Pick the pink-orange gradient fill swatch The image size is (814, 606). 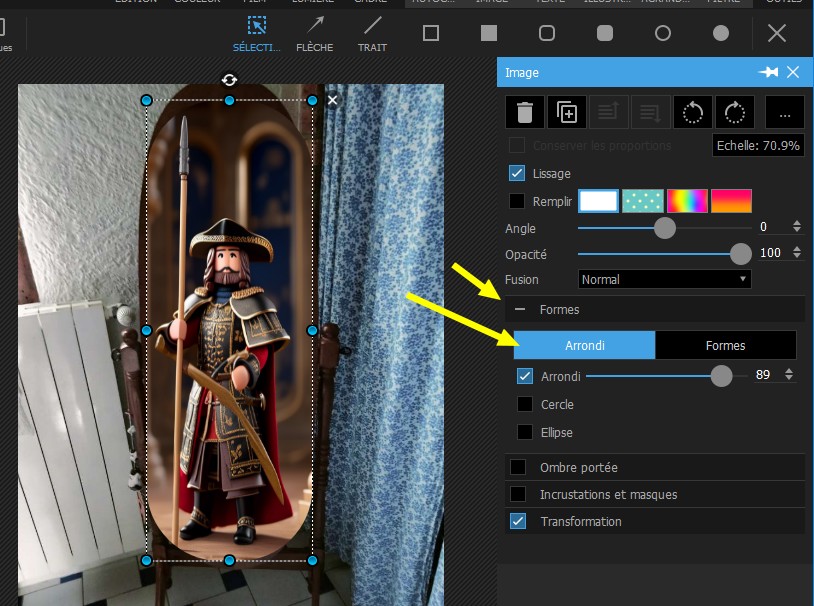click(731, 201)
